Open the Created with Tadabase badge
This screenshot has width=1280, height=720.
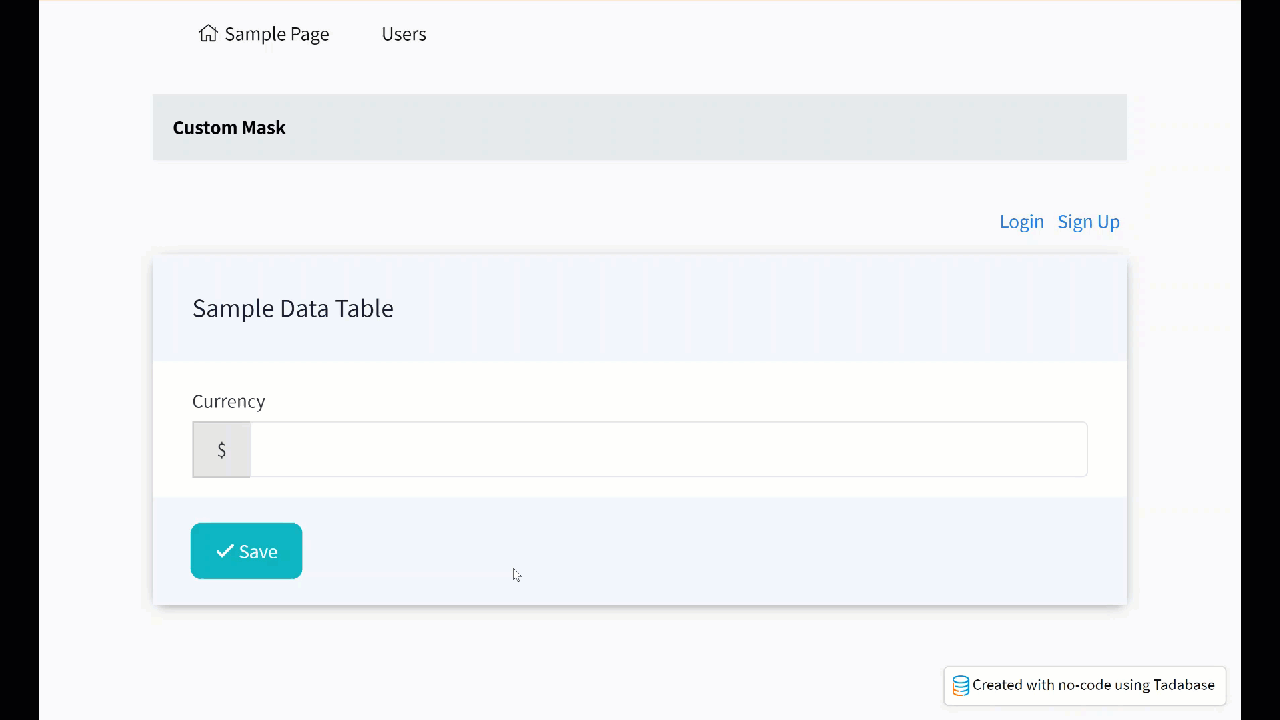[x=1085, y=686]
